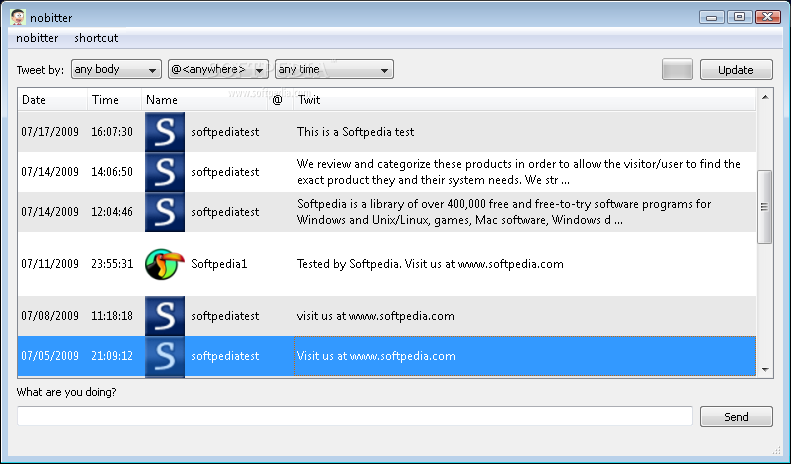Screen dimensions: 791x464
Task: Select tweet 'Softpedia is a library of over 400,000'
Action: 504,212
